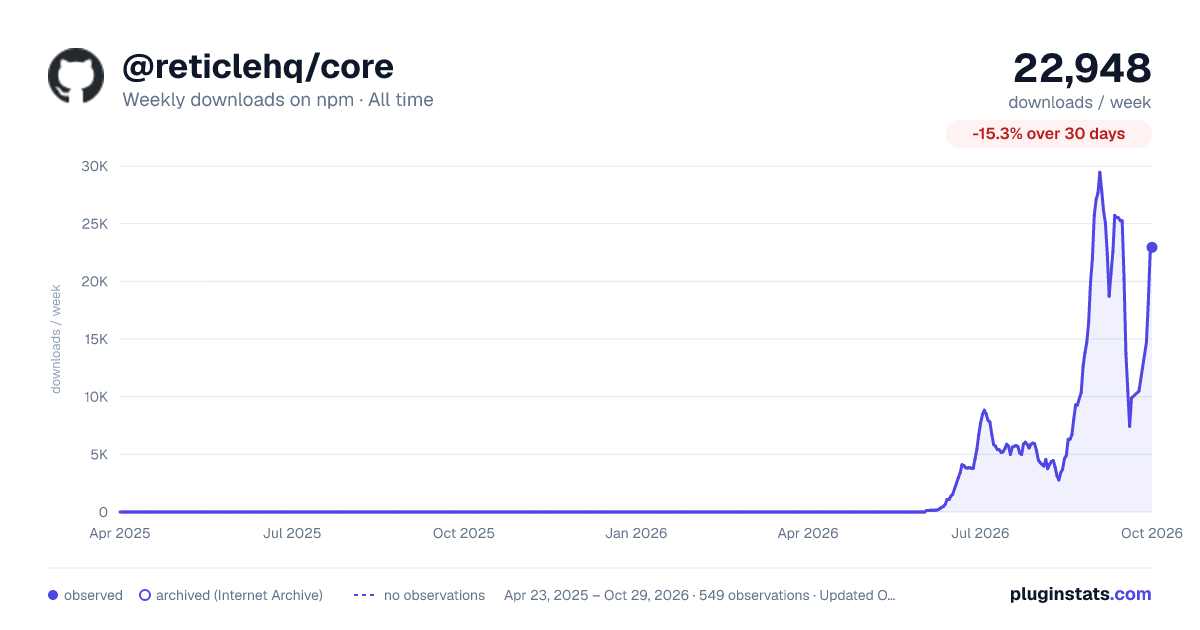Click the 'no observations' legend label
This screenshot has height=630, width=1200.
point(433,595)
